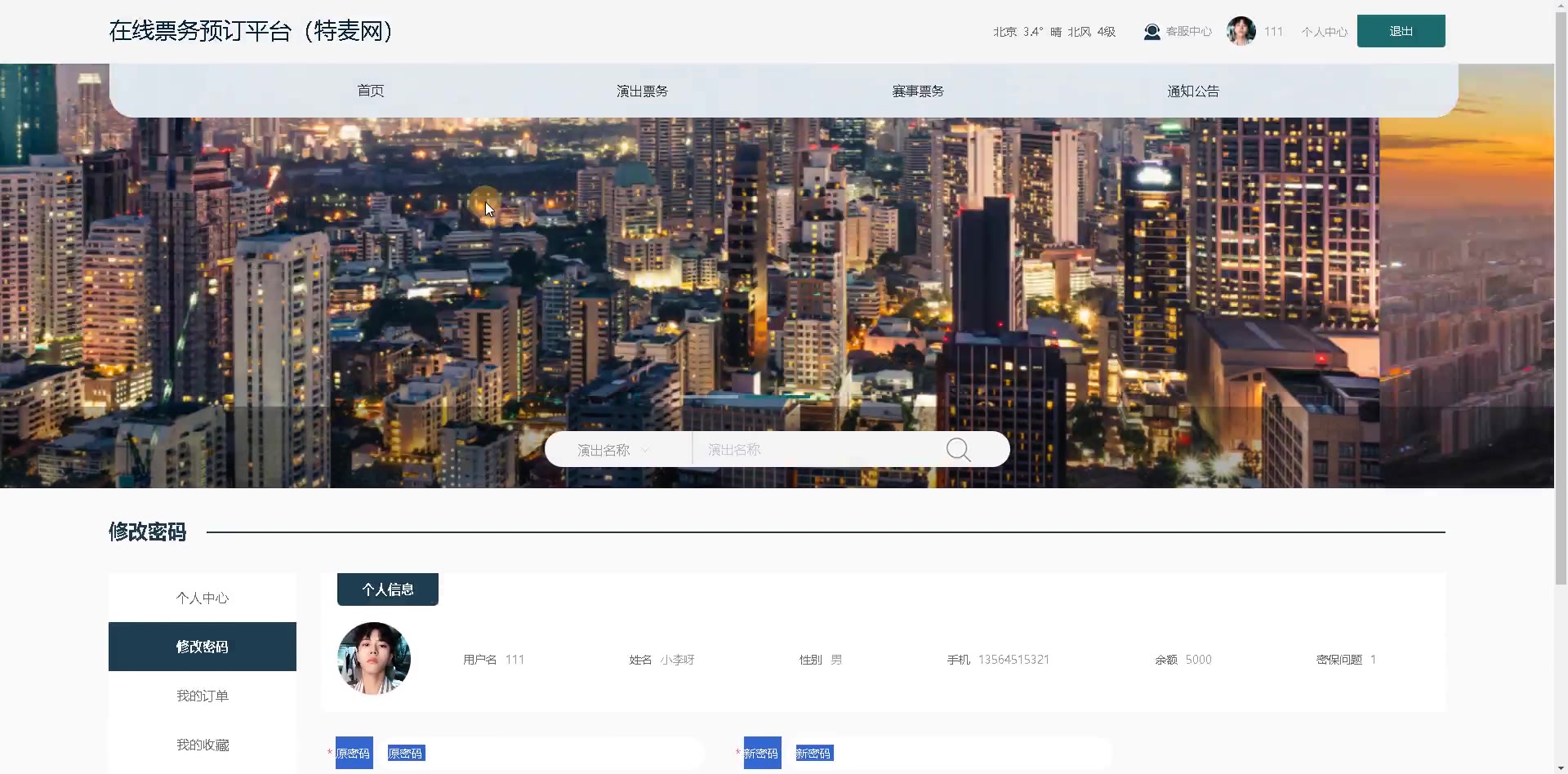Click the profile photo in 个人信息
Viewport: 1568px width, 774px height.
374,658
